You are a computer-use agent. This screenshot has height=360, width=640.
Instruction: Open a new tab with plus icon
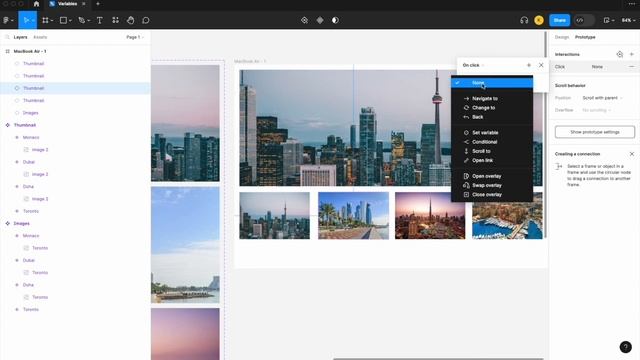[98, 4]
